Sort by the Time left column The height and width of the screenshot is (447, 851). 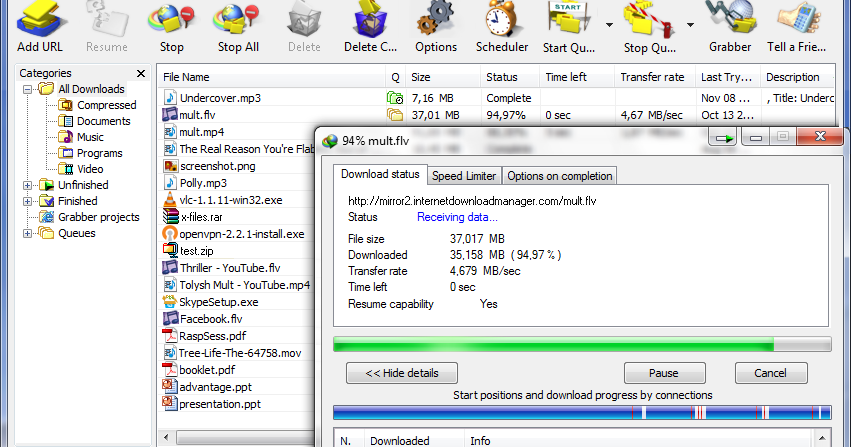[x=576, y=77]
